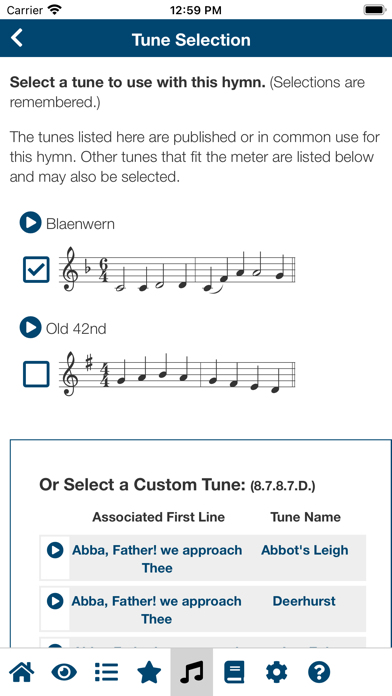Screen dimensions: 392x696
Task: Select the music note tab
Action: click(x=192, y=672)
